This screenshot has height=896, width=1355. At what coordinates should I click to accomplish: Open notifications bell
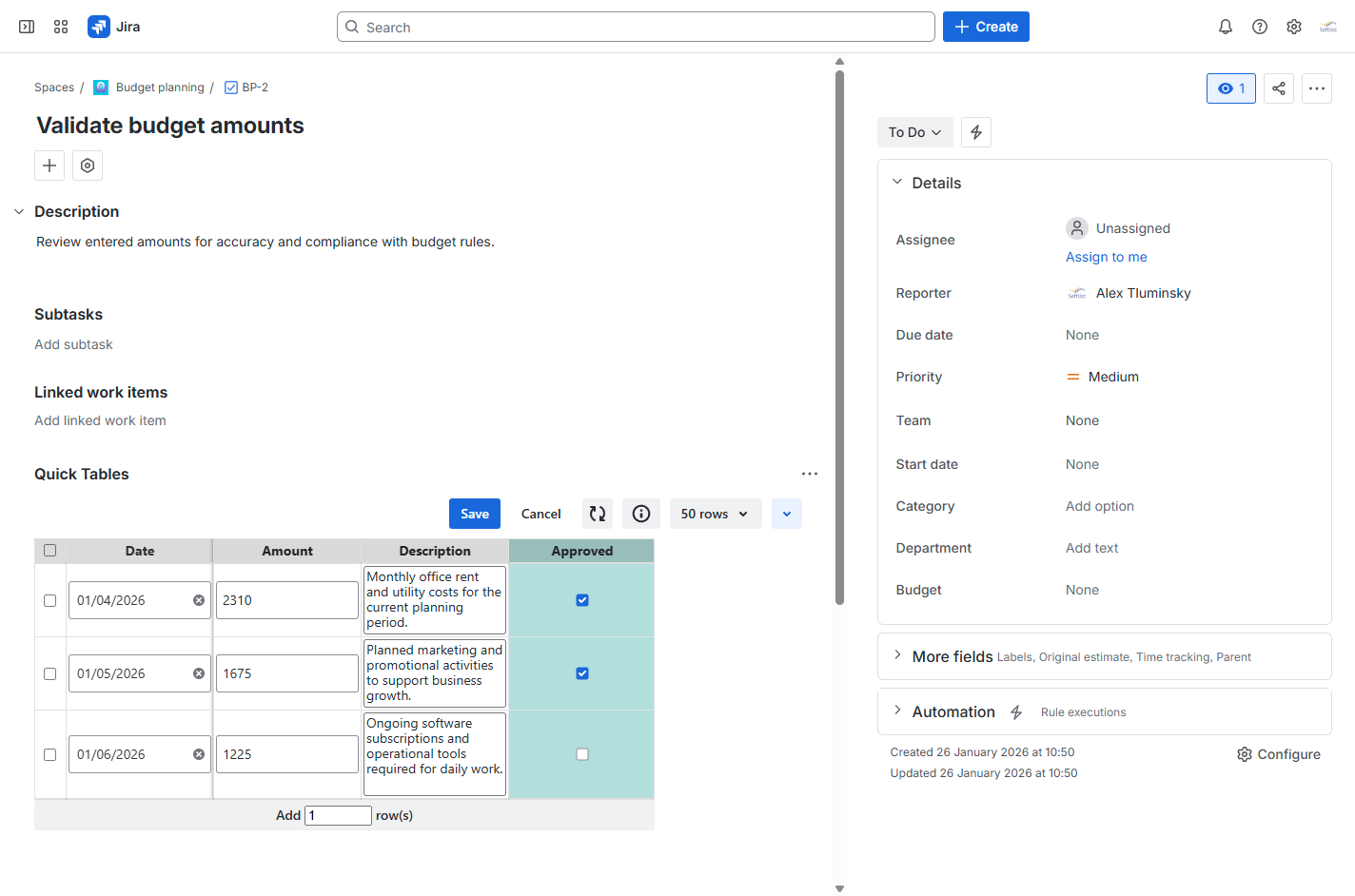[1226, 27]
